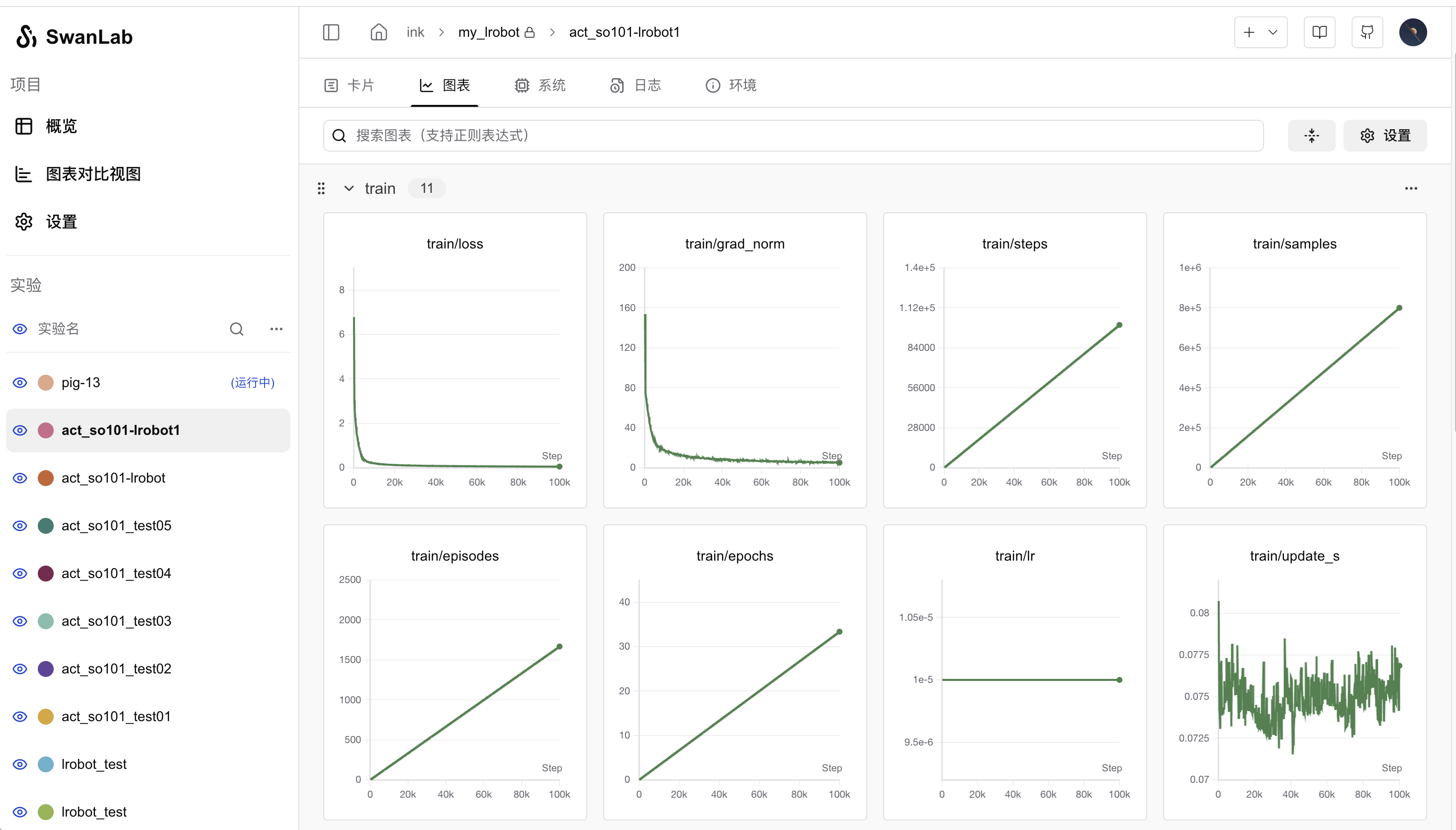1456x830 pixels.
Task: Click pig-13 color swatch
Action: [46, 383]
